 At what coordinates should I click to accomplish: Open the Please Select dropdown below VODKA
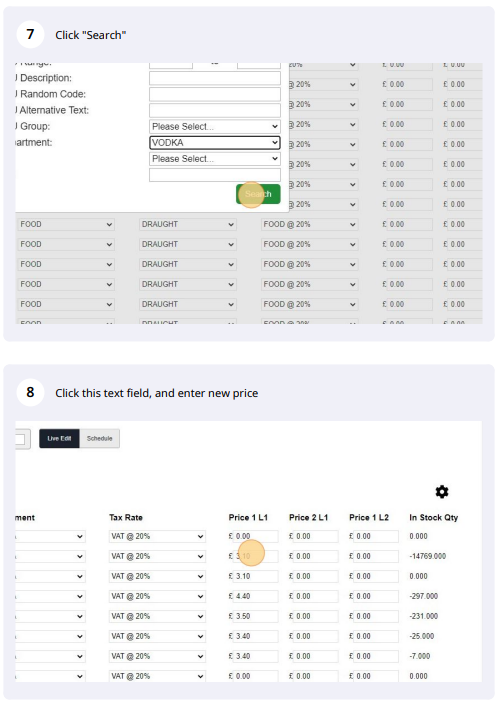(215, 159)
